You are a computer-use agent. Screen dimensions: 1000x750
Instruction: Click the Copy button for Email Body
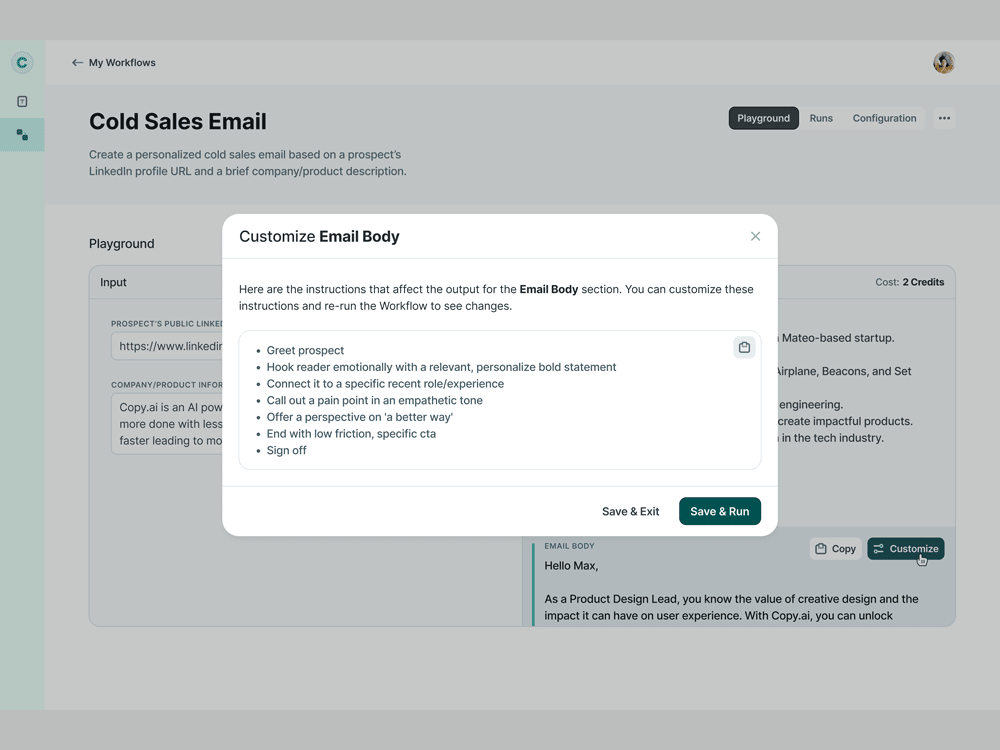[835, 548]
